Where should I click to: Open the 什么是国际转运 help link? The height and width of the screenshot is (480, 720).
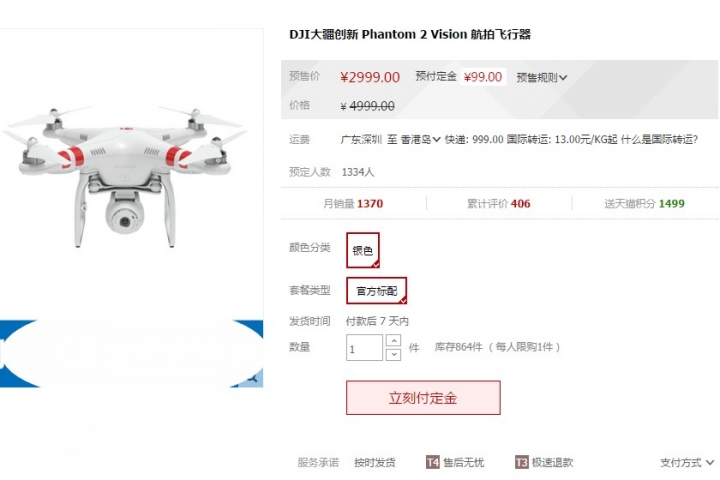click(659, 139)
